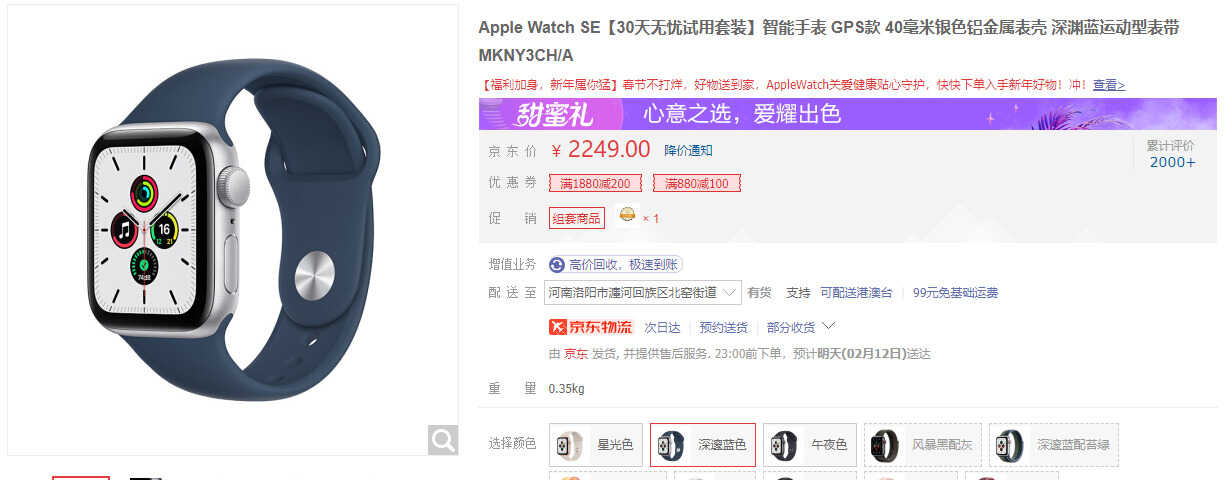Click the magnifier zoom icon on product image

click(443, 438)
